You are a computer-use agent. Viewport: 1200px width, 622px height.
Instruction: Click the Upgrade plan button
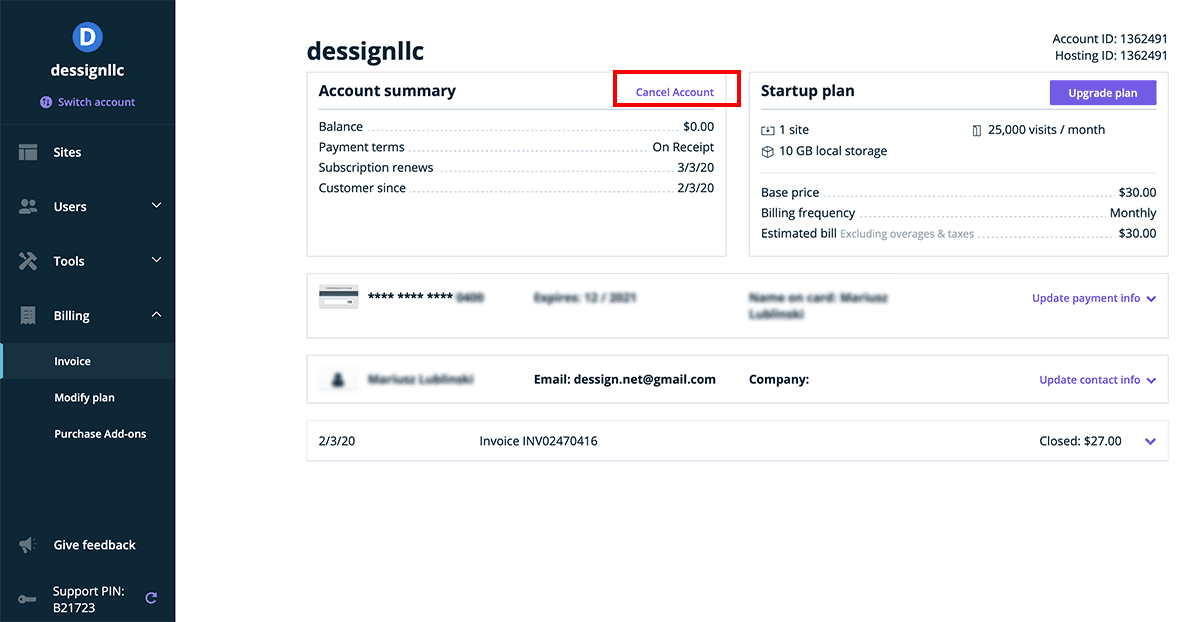(x=1102, y=93)
